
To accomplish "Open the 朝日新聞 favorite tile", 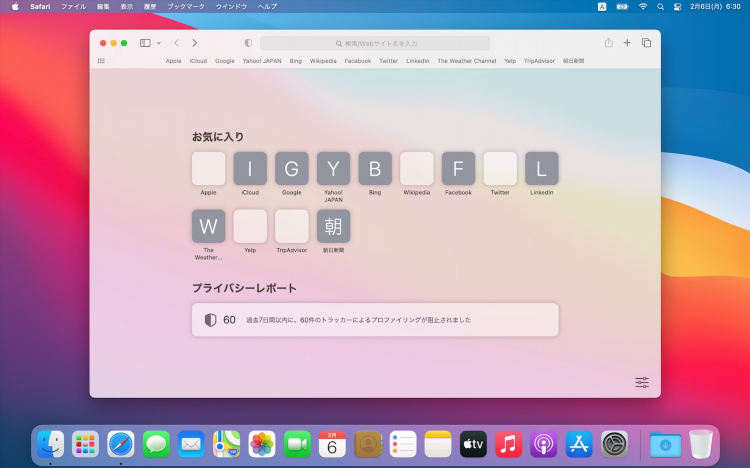I will coord(333,226).
